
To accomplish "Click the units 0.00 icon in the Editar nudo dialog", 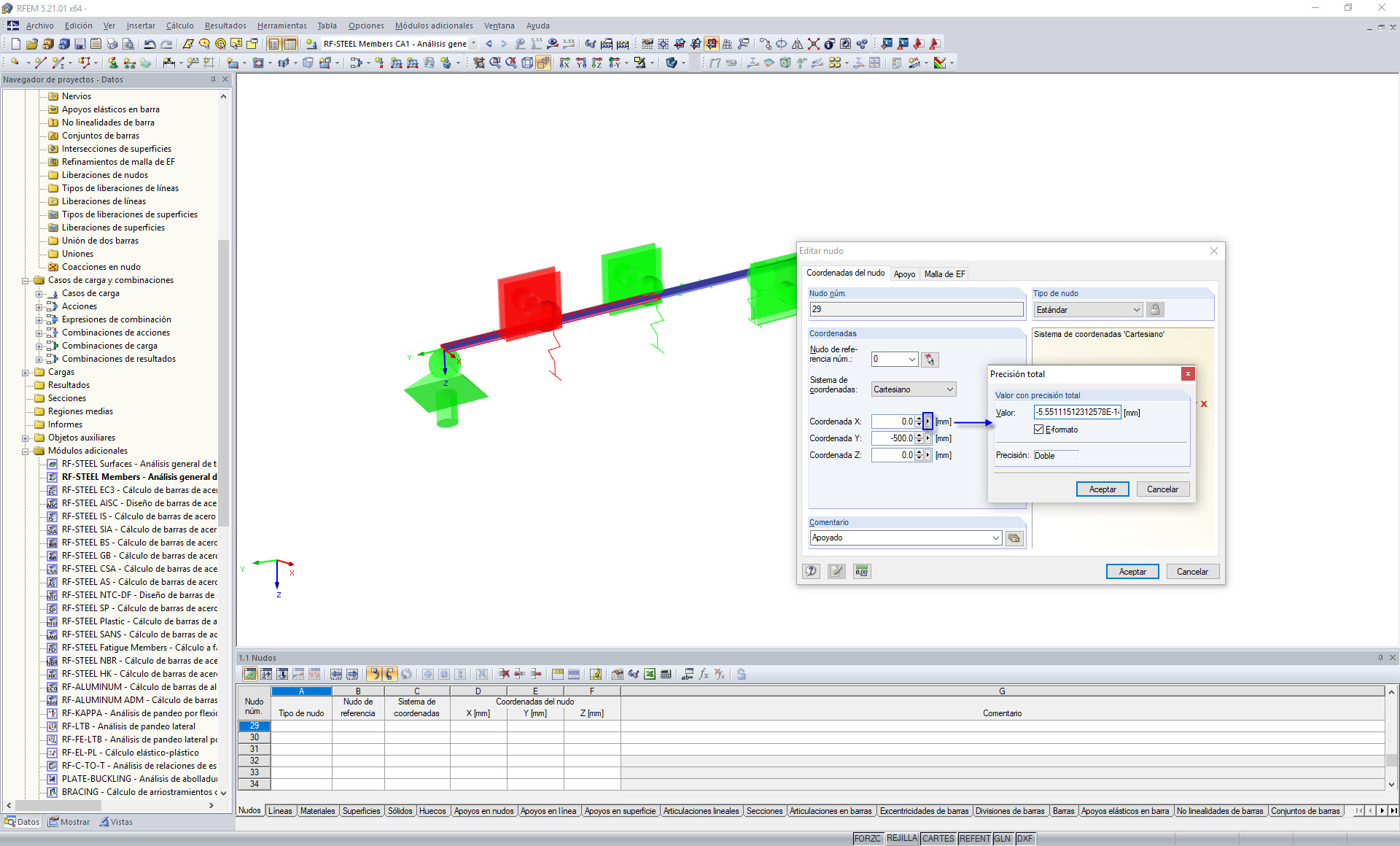I will click(861, 572).
